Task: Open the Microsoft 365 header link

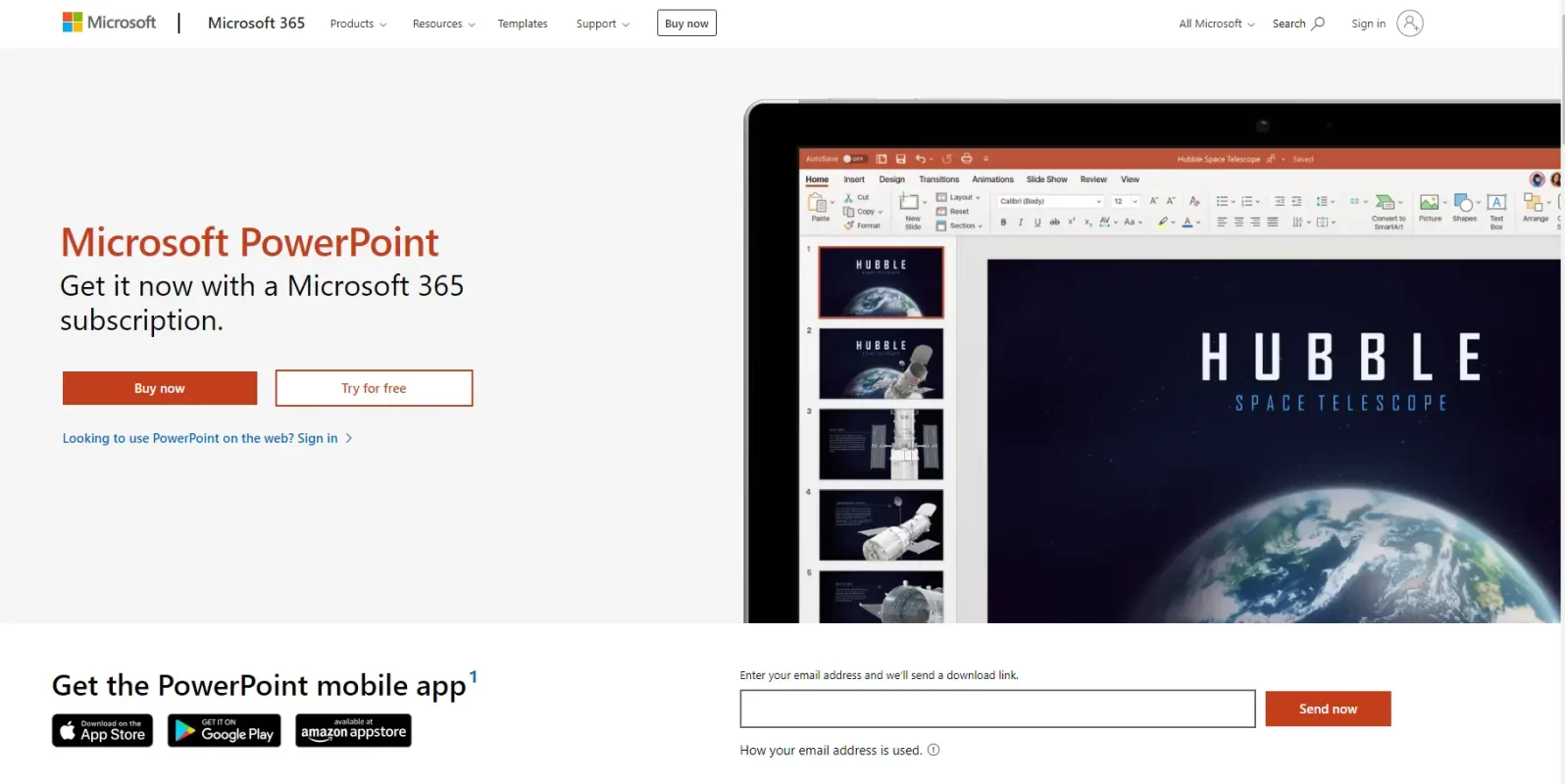Action: pos(256,23)
